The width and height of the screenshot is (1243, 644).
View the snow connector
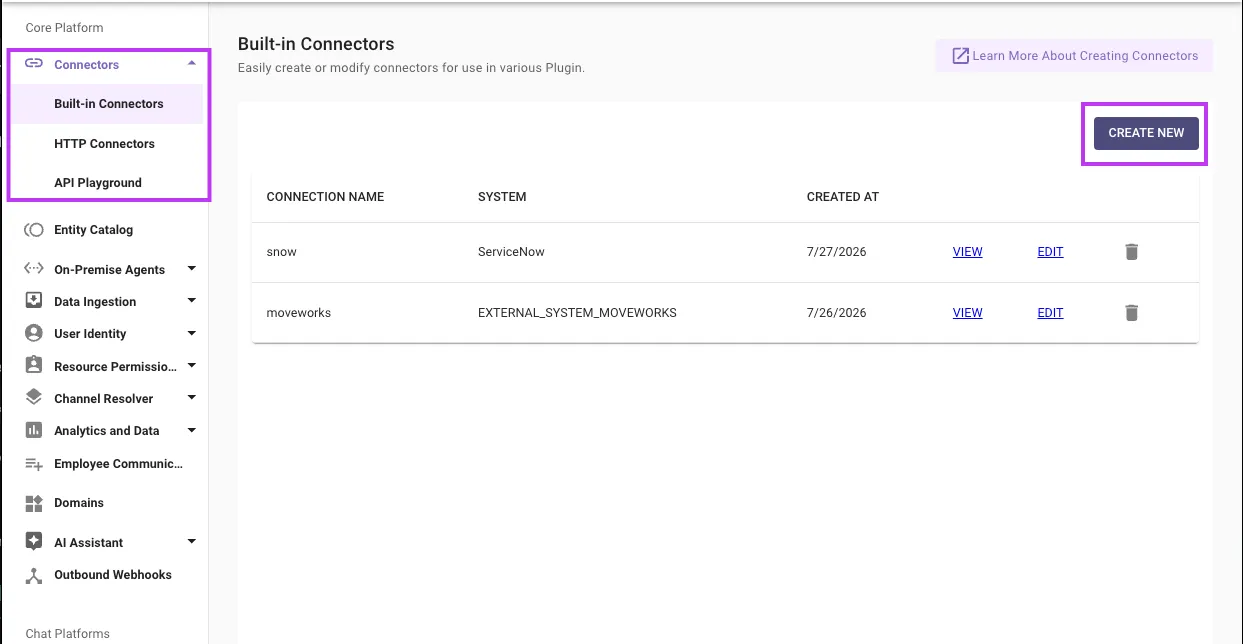click(967, 252)
